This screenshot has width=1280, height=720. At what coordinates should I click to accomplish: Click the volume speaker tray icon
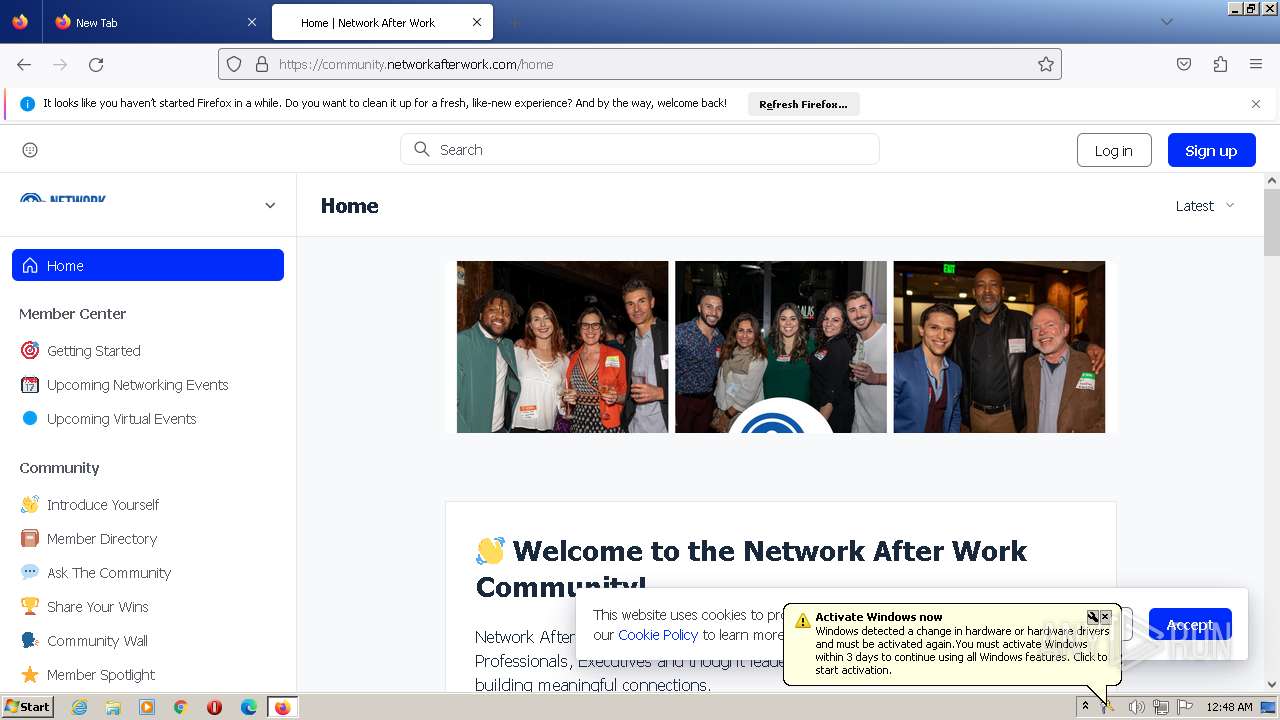[1136, 707]
